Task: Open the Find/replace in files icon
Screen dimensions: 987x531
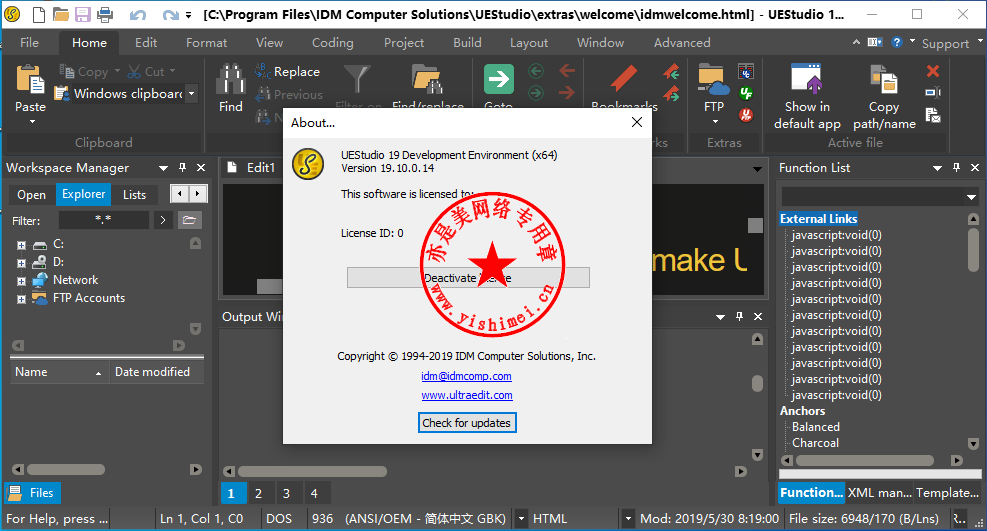Action: coord(427,79)
